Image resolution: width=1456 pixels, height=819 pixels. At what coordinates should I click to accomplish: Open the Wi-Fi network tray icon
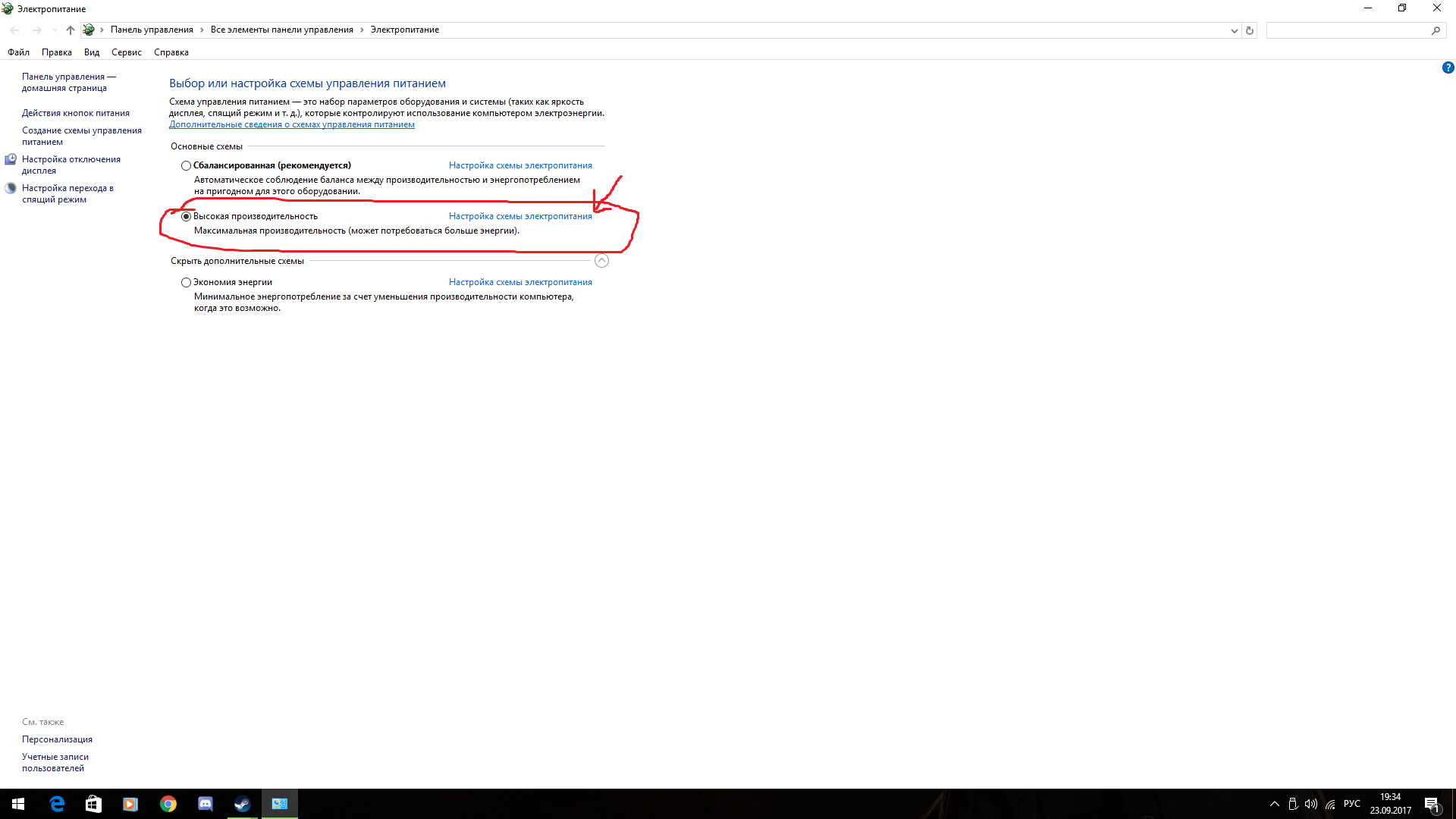click(x=1330, y=804)
